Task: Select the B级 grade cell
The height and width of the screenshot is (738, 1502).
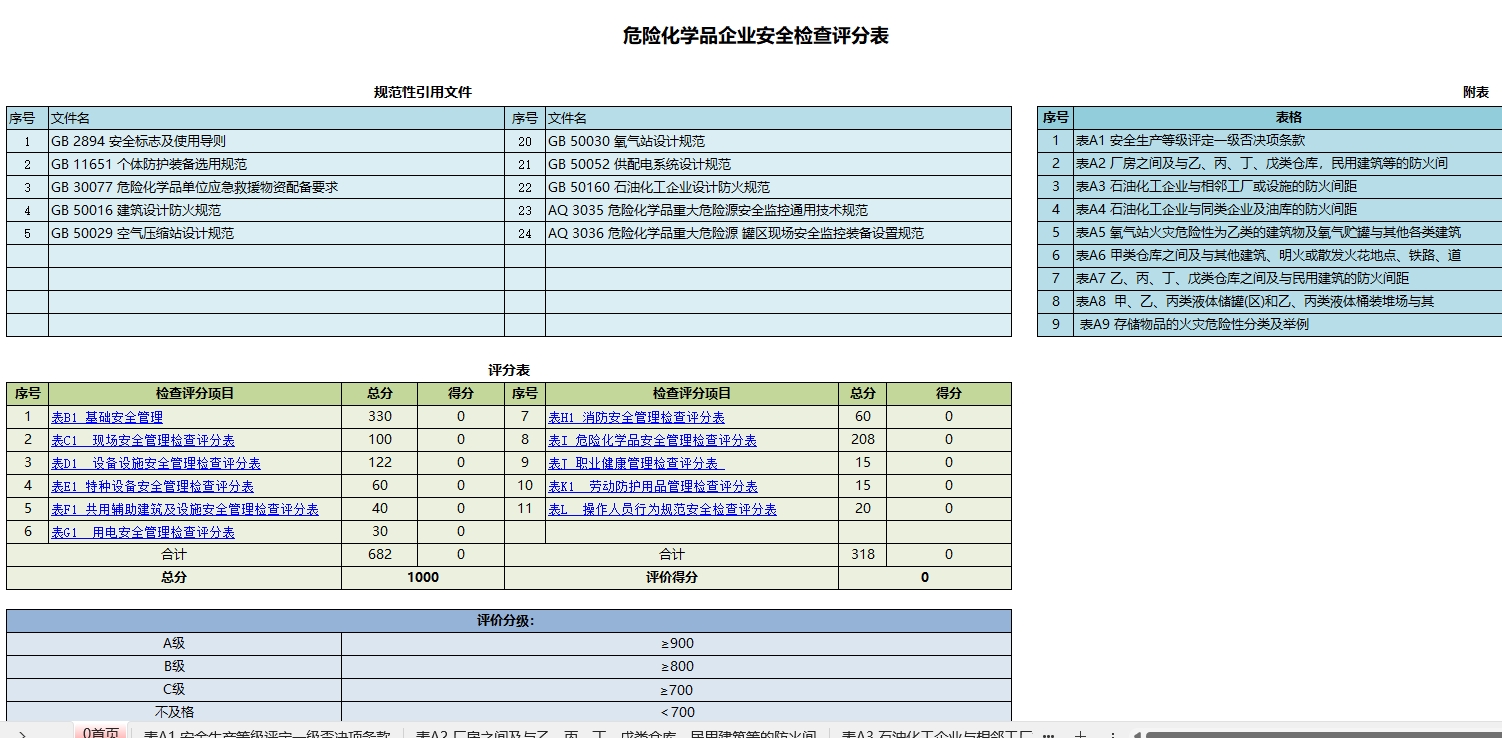Action: [x=174, y=666]
